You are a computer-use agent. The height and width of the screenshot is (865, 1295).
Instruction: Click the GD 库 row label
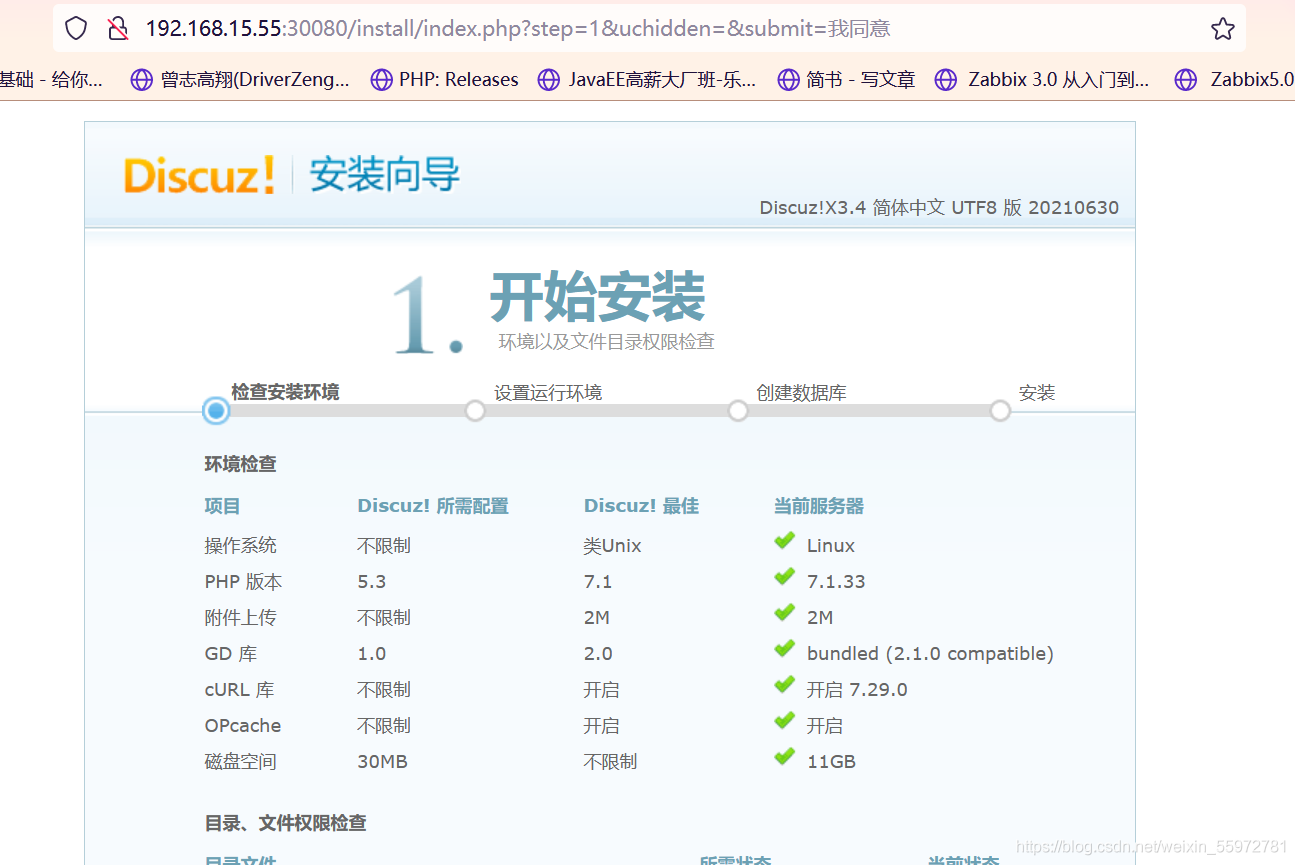tap(230, 654)
